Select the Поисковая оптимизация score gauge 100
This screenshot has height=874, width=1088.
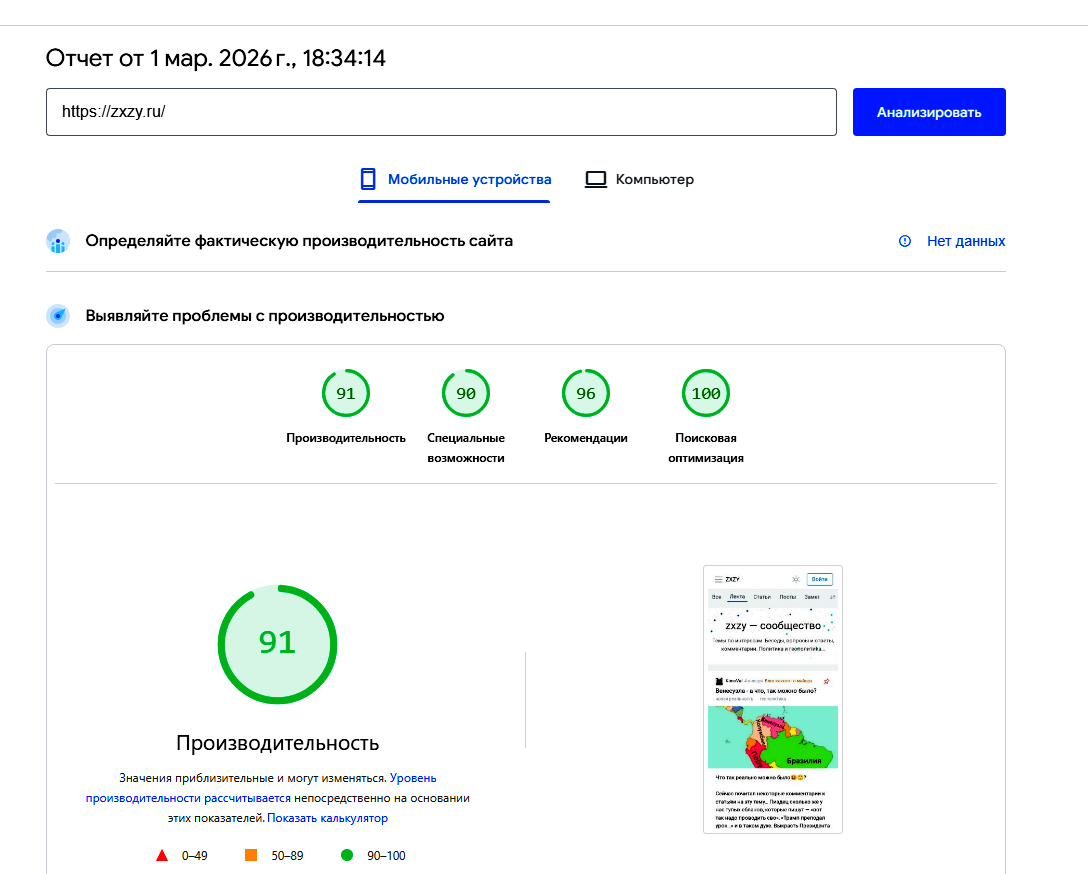(706, 394)
